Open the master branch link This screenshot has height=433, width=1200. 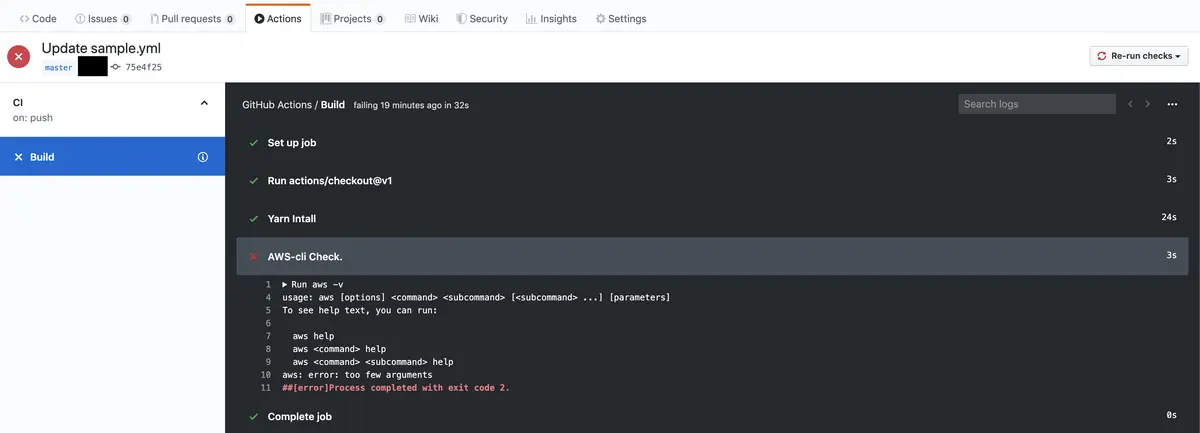pos(58,67)
